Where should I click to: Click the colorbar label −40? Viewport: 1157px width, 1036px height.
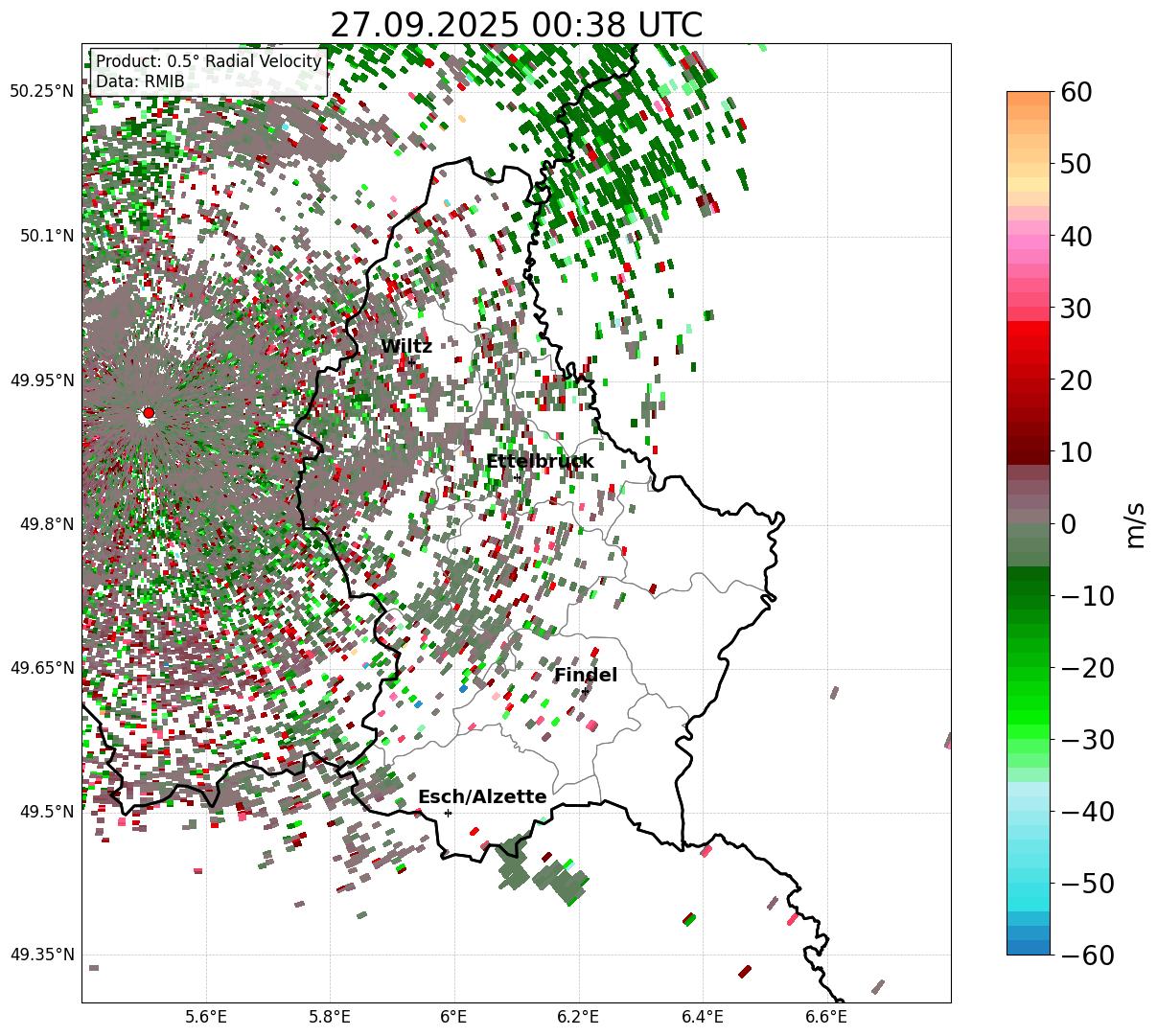(x=1087, y=811)
